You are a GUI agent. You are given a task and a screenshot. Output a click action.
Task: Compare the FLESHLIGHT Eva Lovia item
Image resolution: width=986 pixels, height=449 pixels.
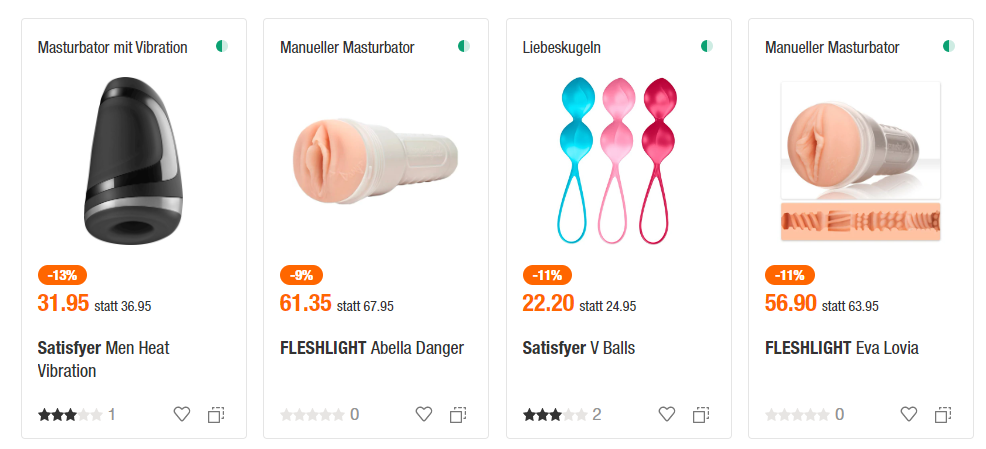coord(943,414)
